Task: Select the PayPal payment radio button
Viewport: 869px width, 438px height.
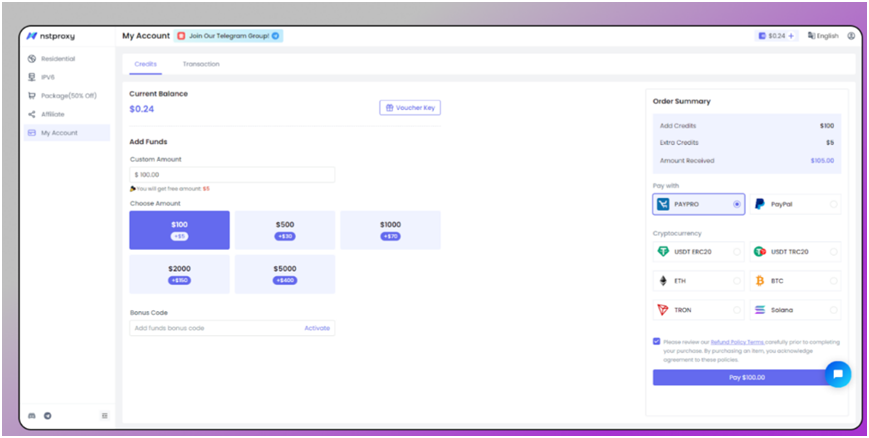Action: coord(833,204)
